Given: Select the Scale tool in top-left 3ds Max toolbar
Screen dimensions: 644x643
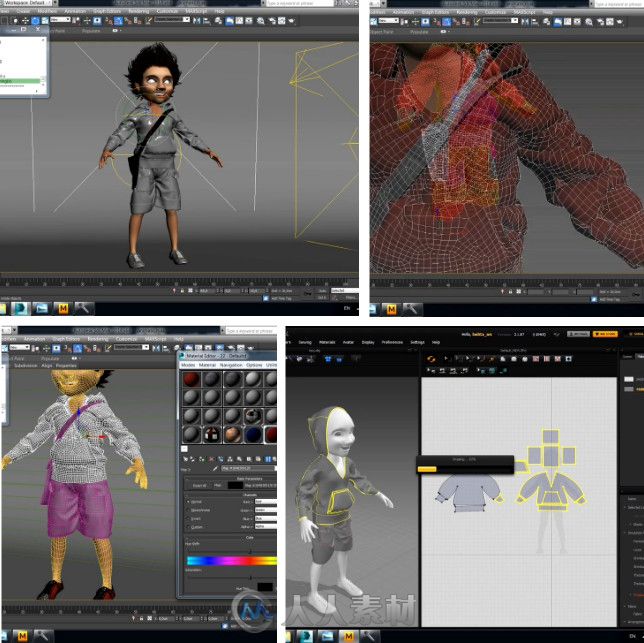Looking at the screenshot, I should tap(45, 21).
